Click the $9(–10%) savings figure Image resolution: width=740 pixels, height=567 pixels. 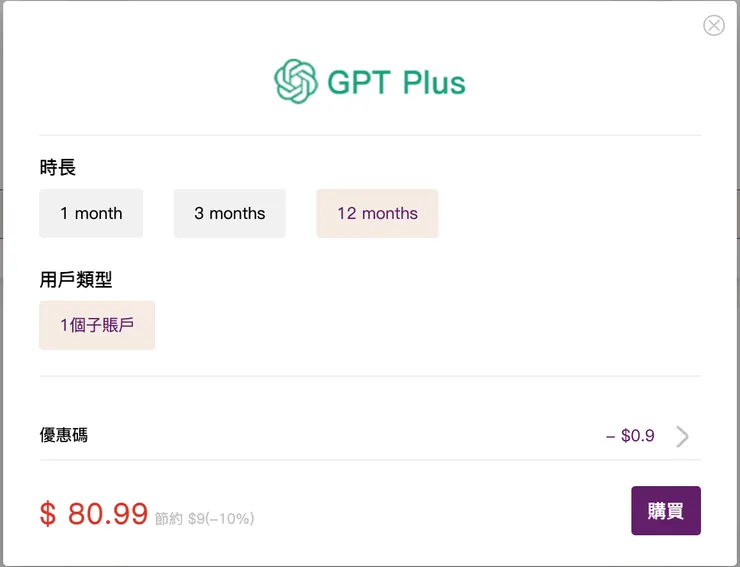click(x=221, y=519)
